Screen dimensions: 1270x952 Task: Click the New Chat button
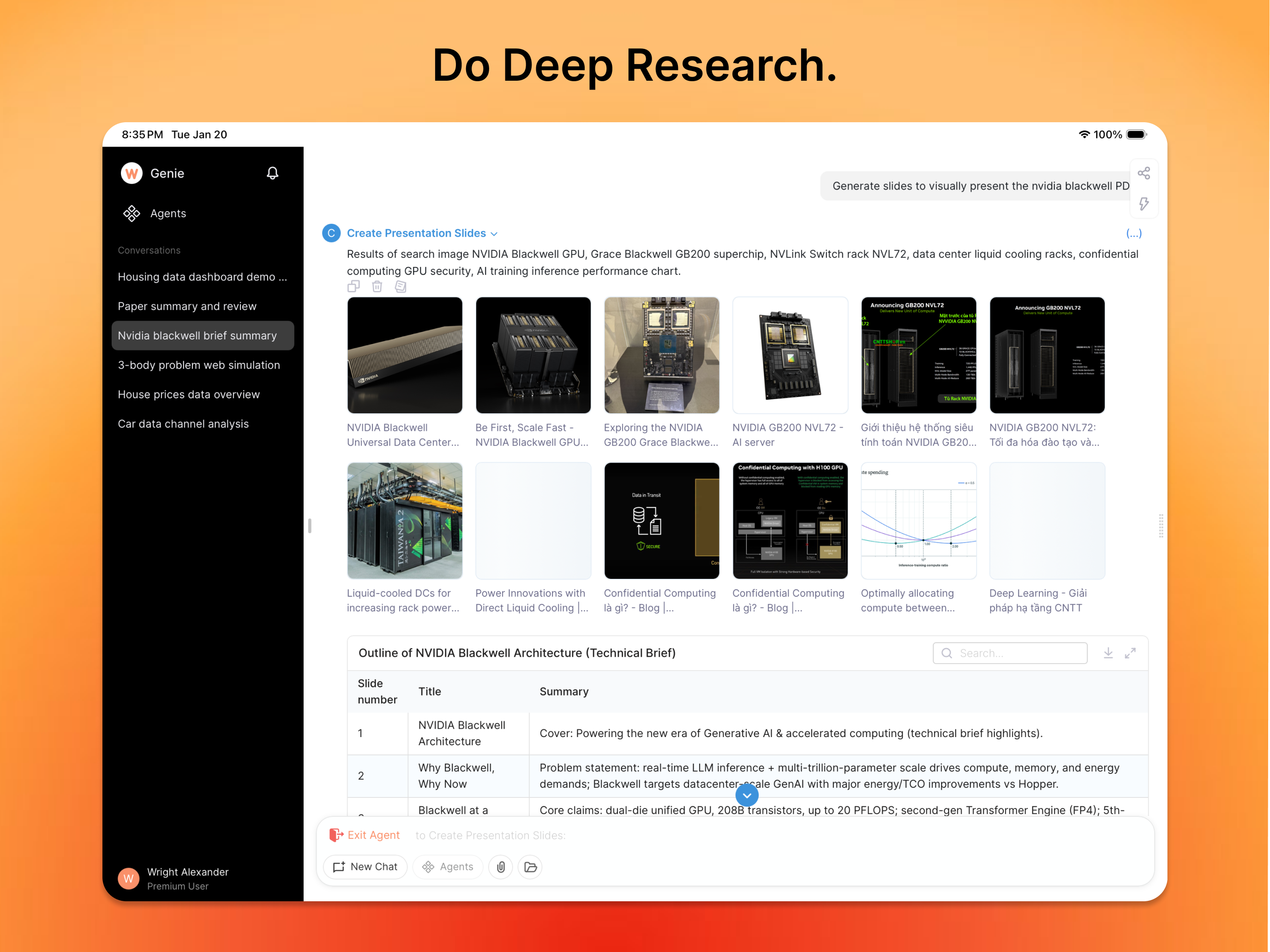click(365, 867)
